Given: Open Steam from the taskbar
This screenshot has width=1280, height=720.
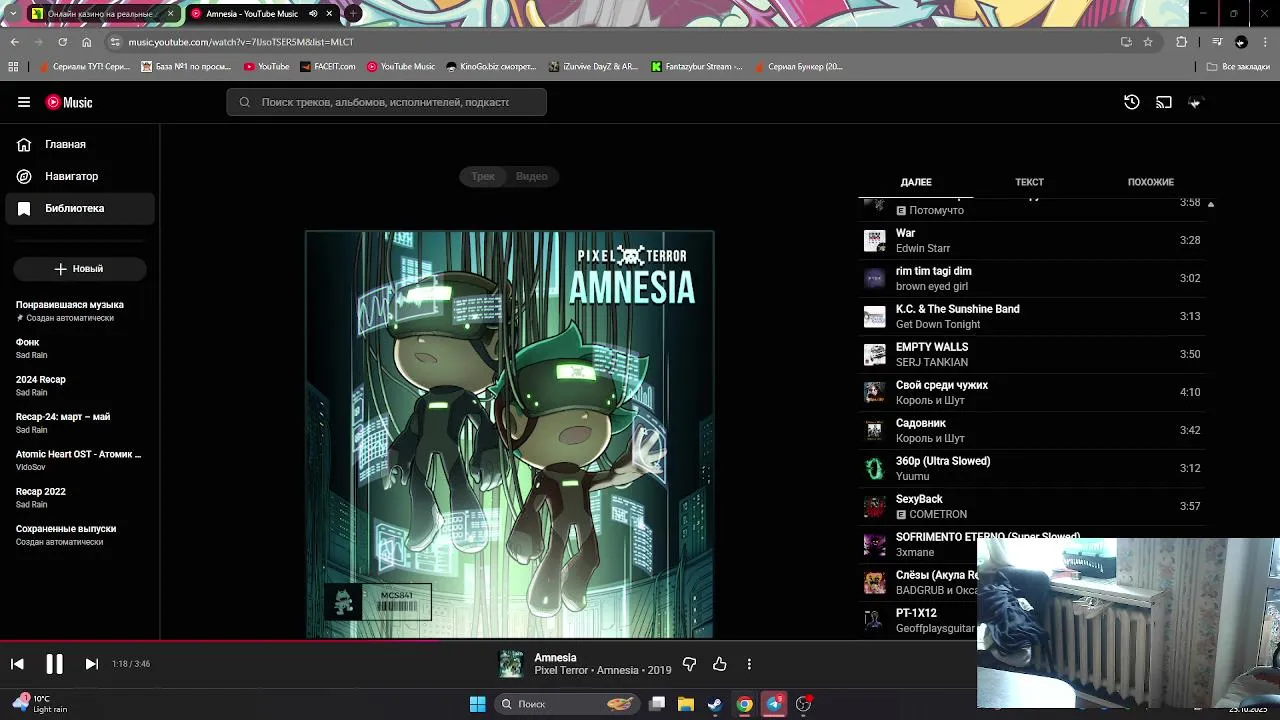Looking at the screenshot, I should (715, 704).
